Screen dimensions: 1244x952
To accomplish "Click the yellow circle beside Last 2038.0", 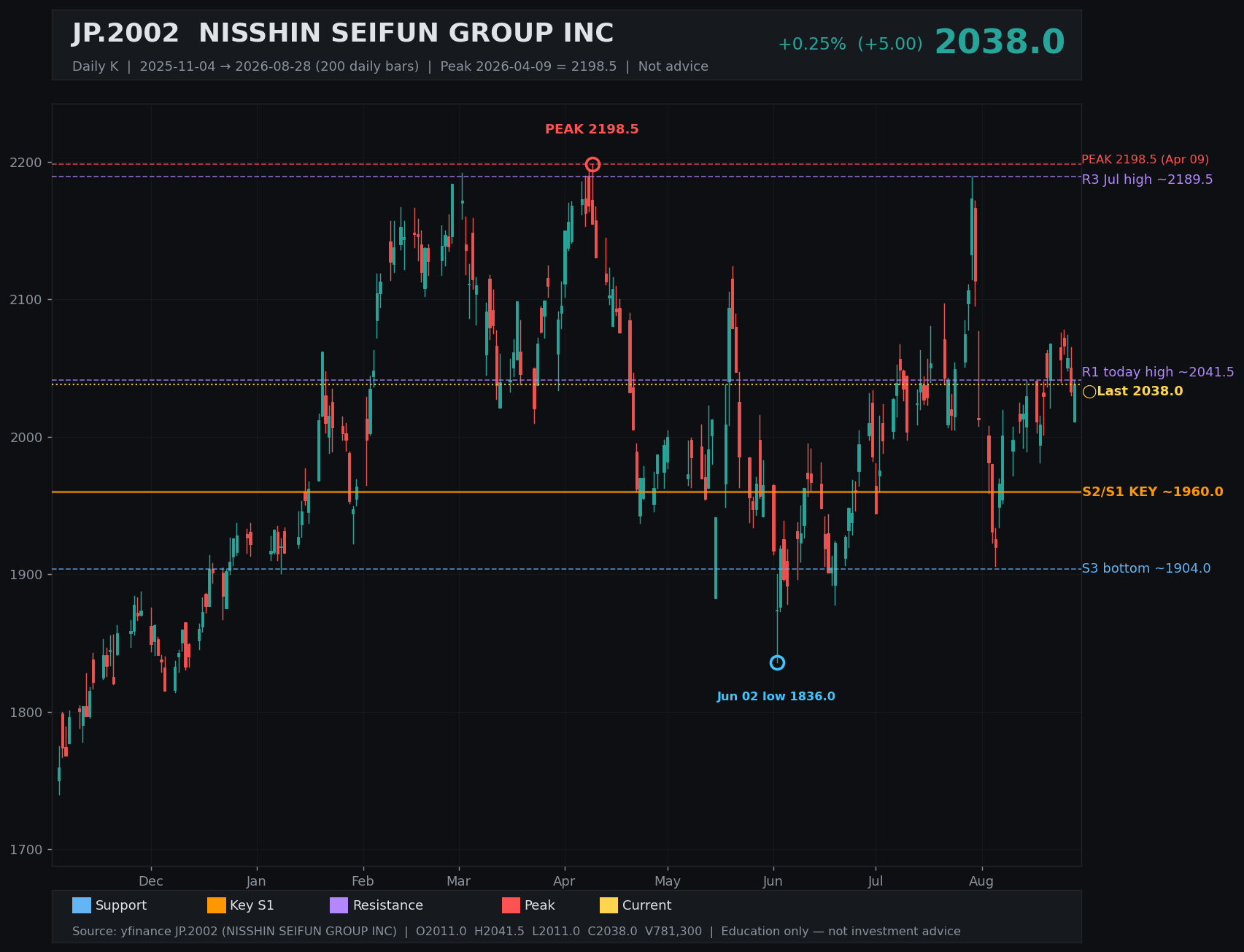I will click(x=1089, y=392).
